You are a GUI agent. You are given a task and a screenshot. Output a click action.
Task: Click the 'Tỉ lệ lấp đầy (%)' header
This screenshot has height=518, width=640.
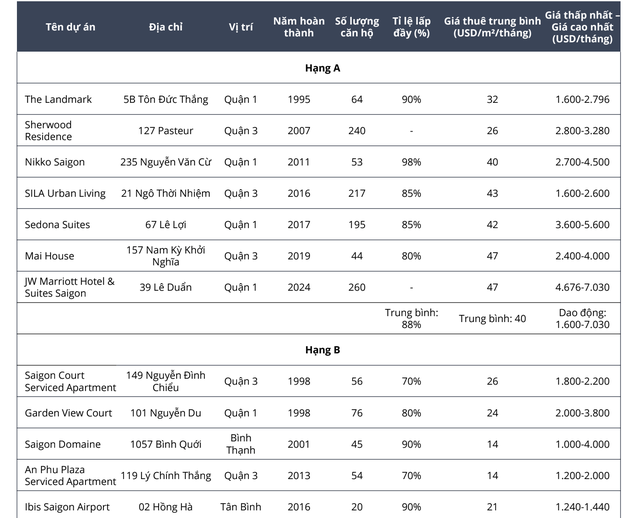click(411, 27)
